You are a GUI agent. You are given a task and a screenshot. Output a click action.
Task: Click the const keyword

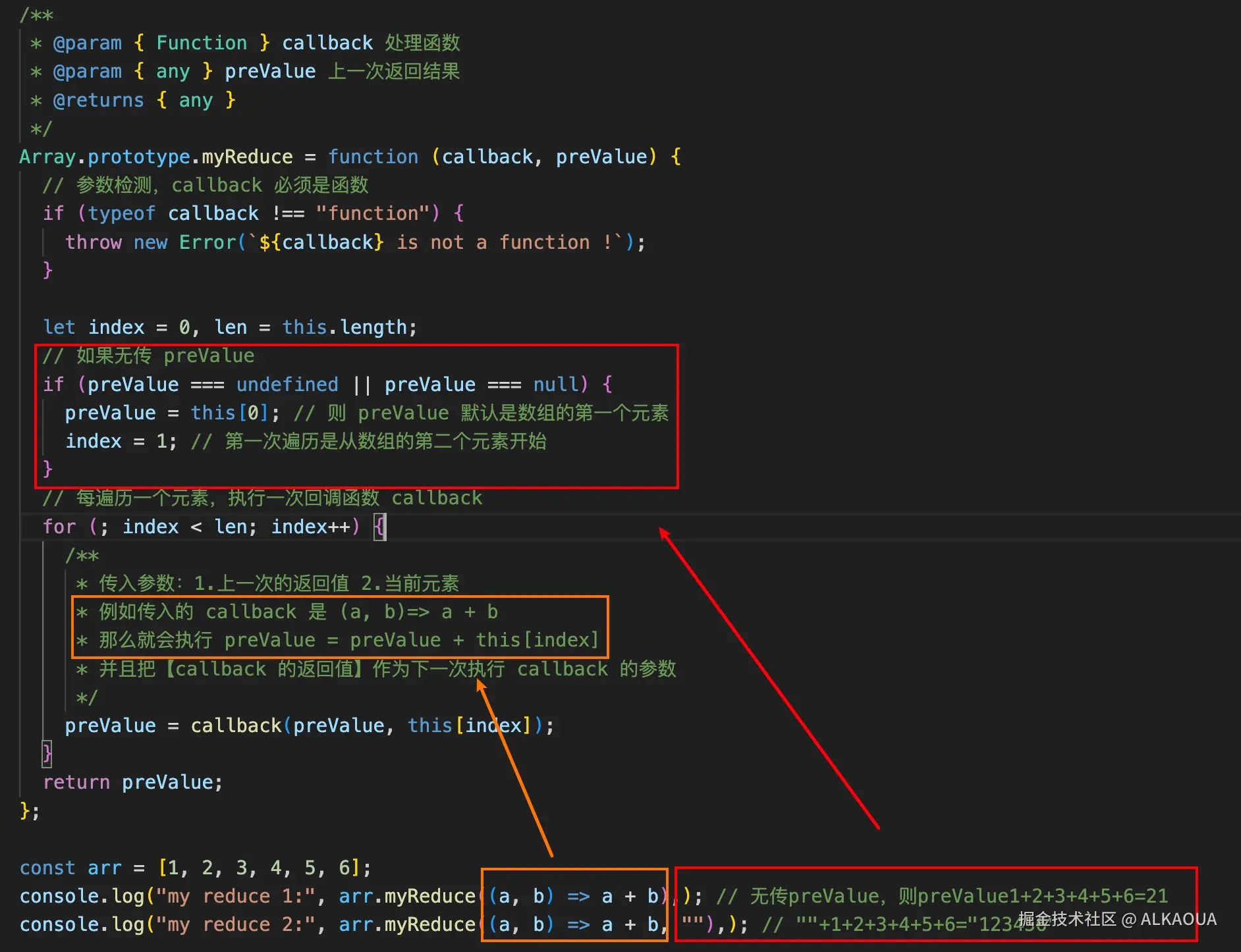(x=47, y=868)
